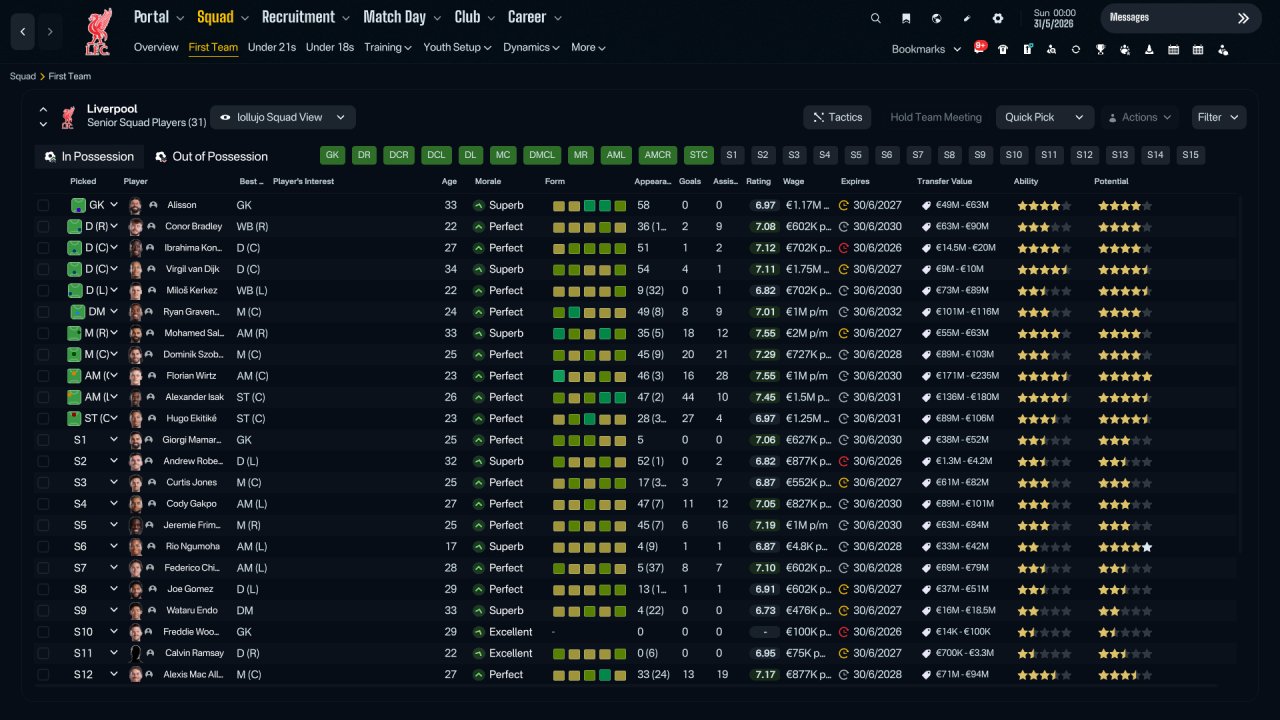Go back with the left arrow

pos(24,32)
